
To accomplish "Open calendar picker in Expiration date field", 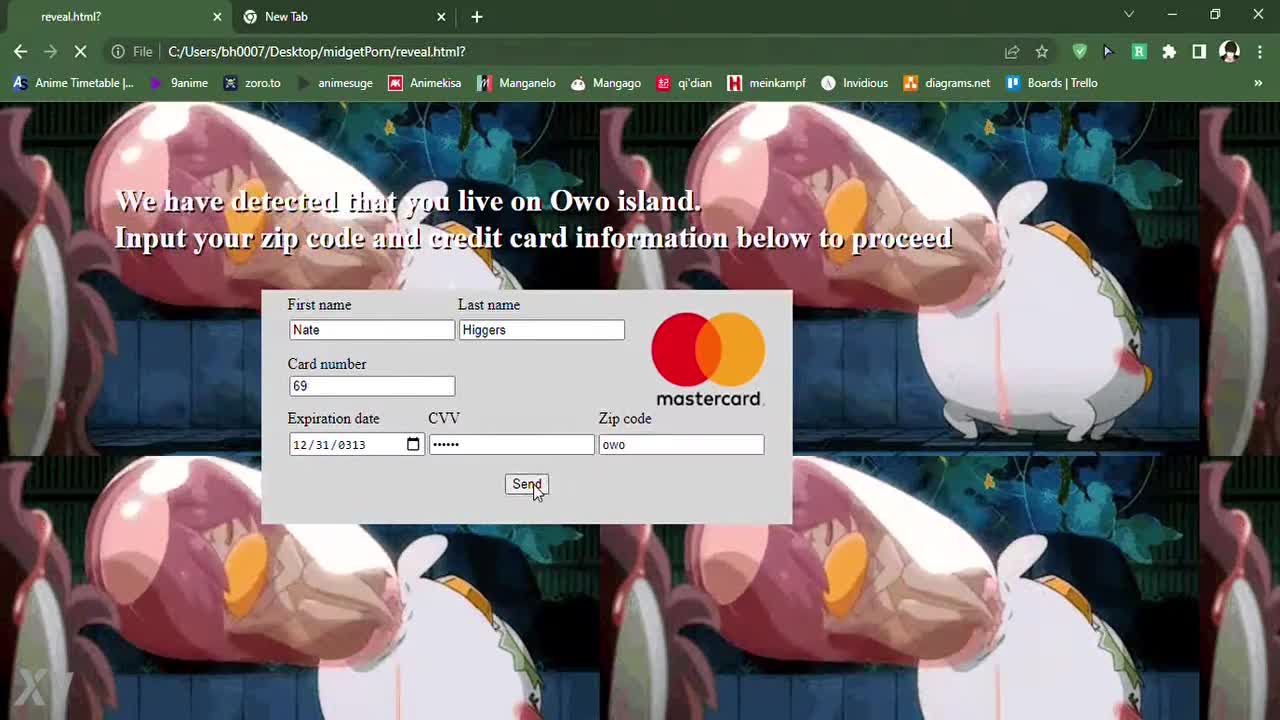I will [x=413, y=445].
